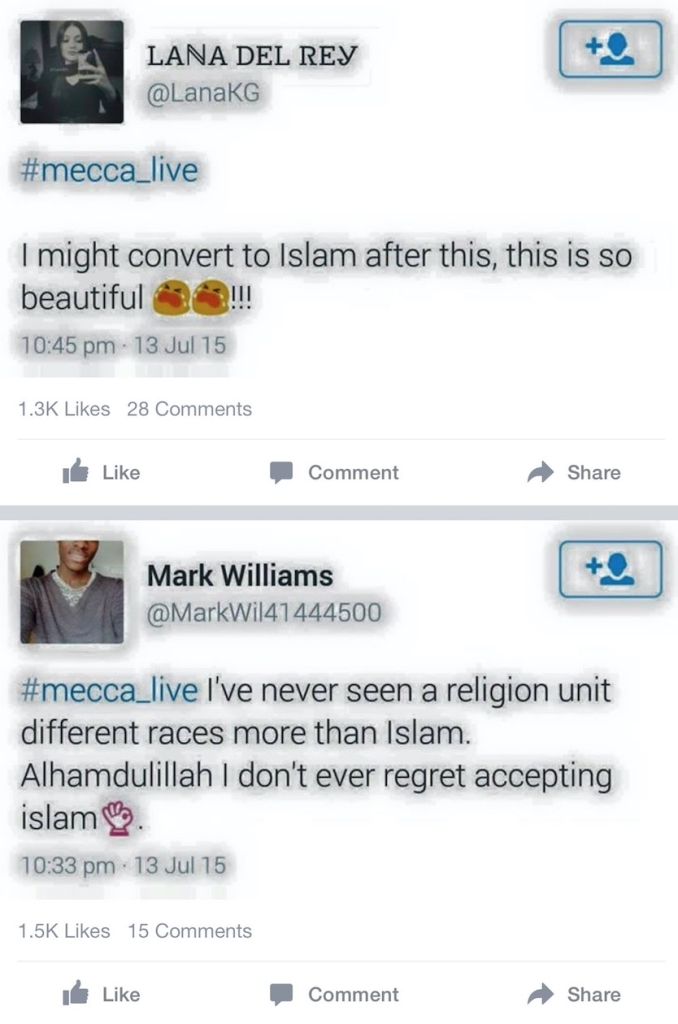View the 28 Comments thread
The width and height of the screenshot is (678, 1024).
coord(189,409)
